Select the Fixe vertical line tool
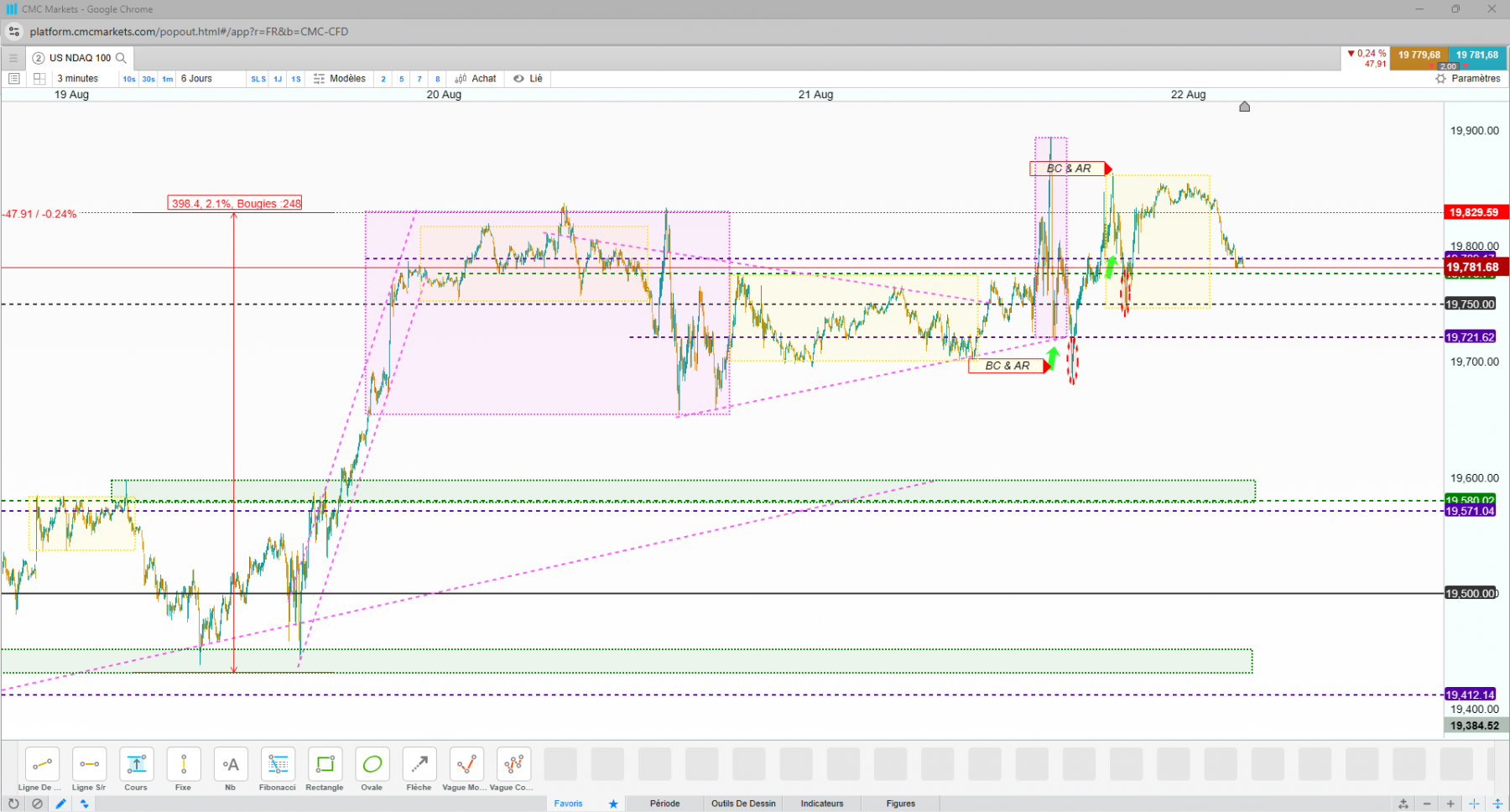This screenshot has width=1510, height=812. (x=183, y=764)
